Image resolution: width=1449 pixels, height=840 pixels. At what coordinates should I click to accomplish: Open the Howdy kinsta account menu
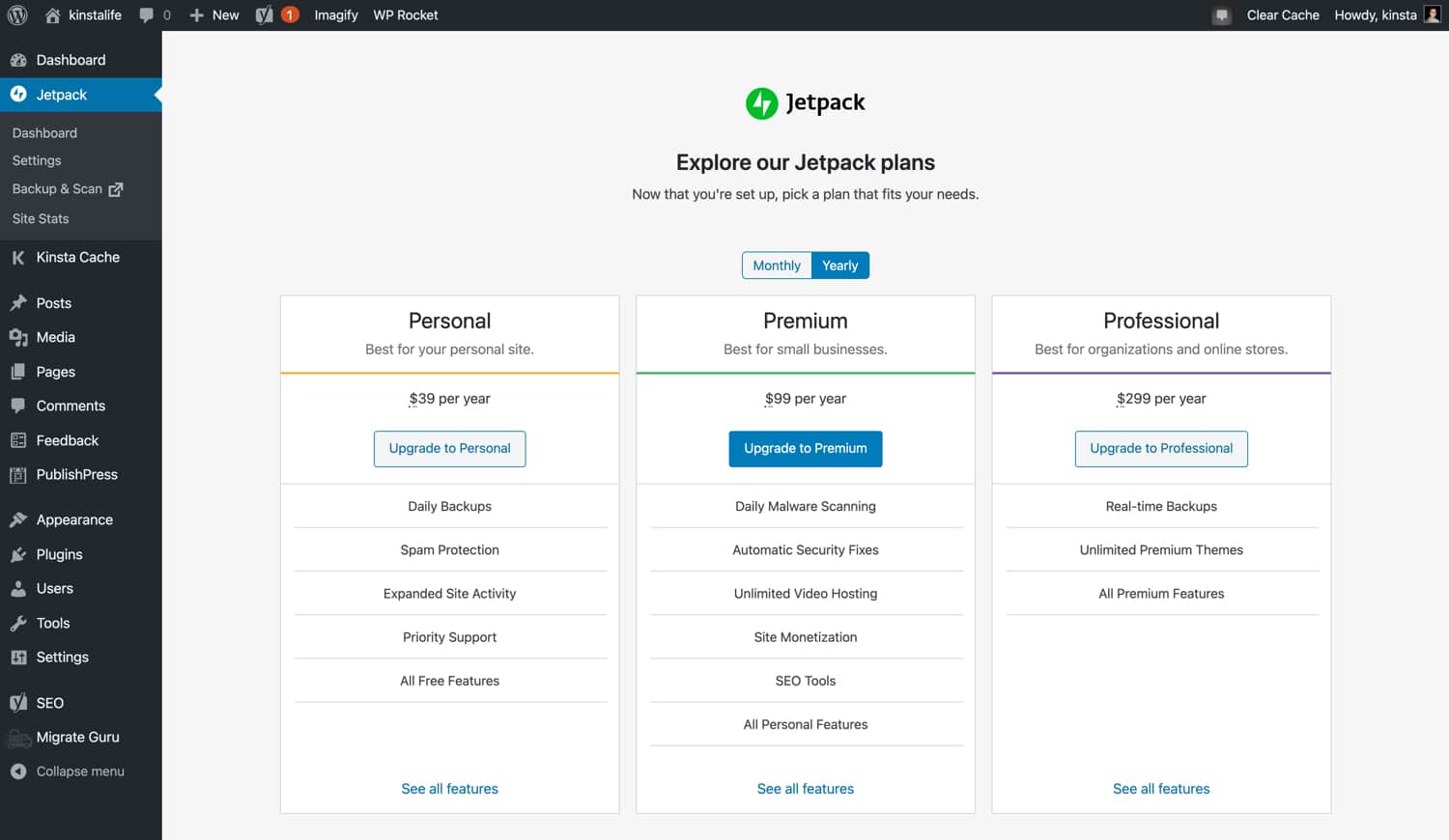coord(1376,14)
